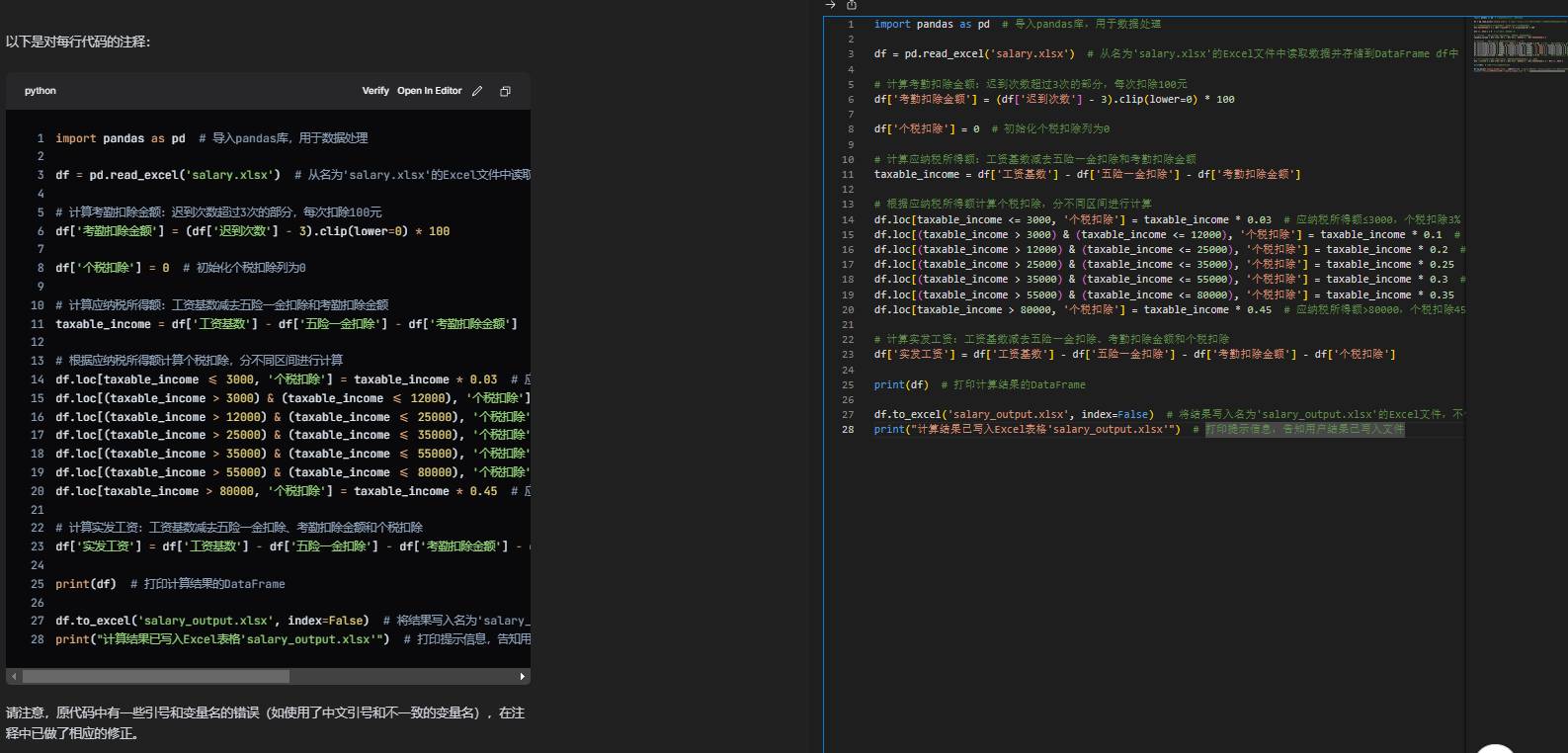Click line 8 df['个税扣除'] = 0 in chat code

tap(181, 268)
